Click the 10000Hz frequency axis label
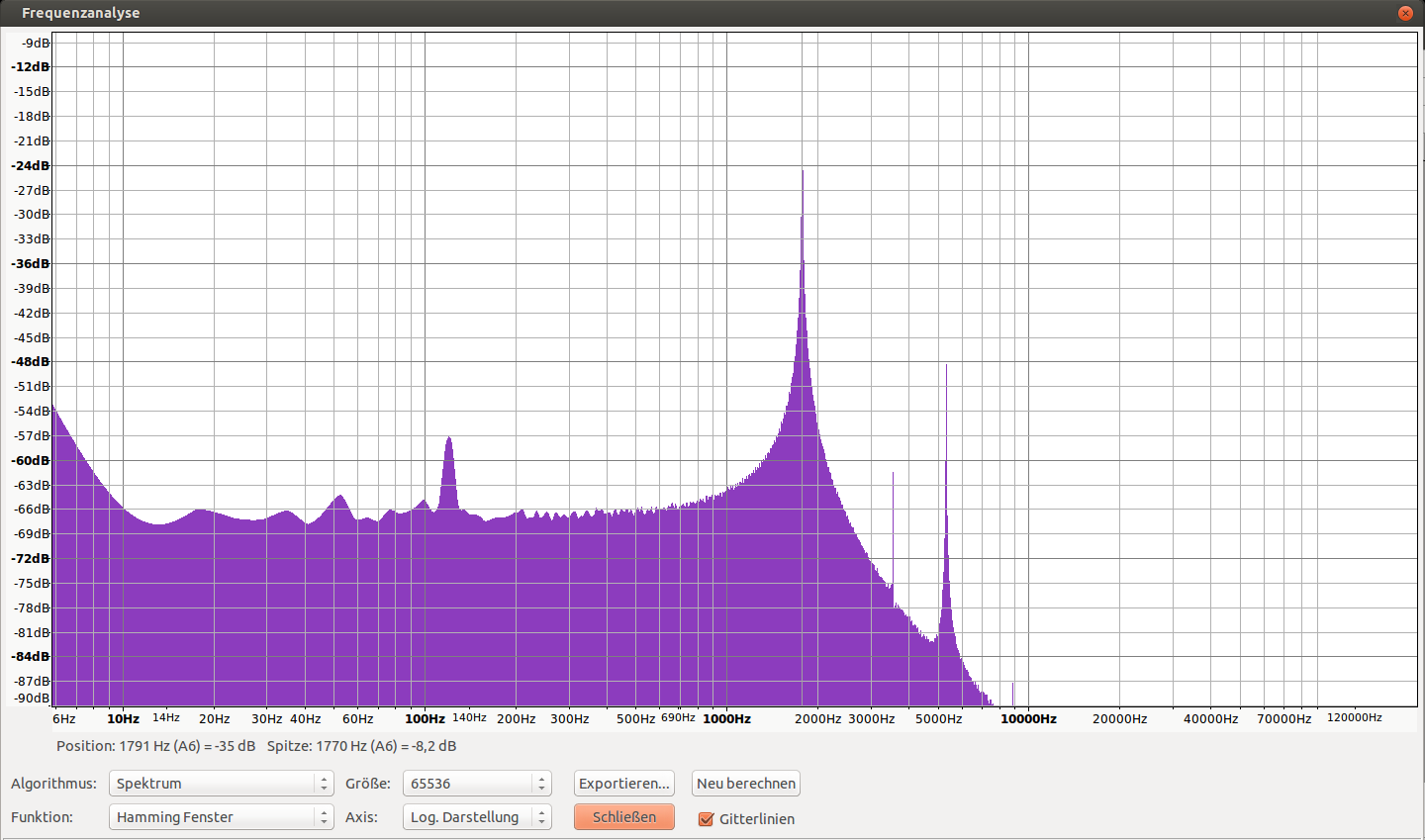Viewport: 1425px width, 840px height. click(1028, 719)
